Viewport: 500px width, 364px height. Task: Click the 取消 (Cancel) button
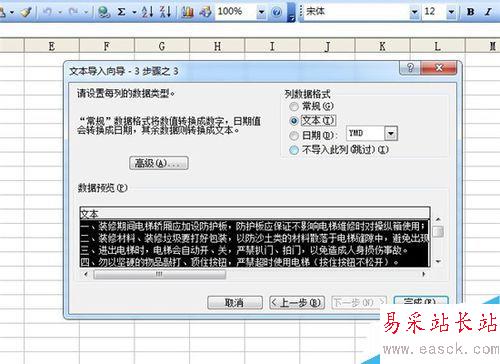point(235,303)
